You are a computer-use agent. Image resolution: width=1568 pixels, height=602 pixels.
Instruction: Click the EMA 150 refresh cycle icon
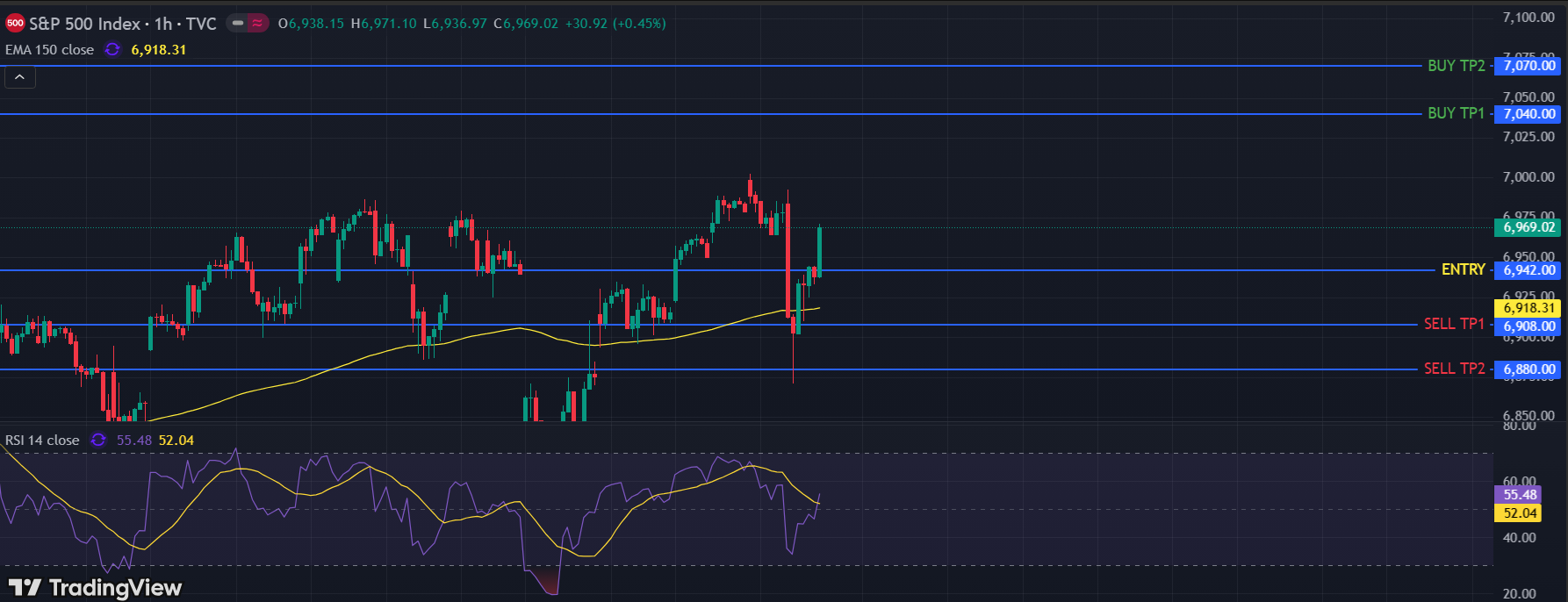(112, 50)
